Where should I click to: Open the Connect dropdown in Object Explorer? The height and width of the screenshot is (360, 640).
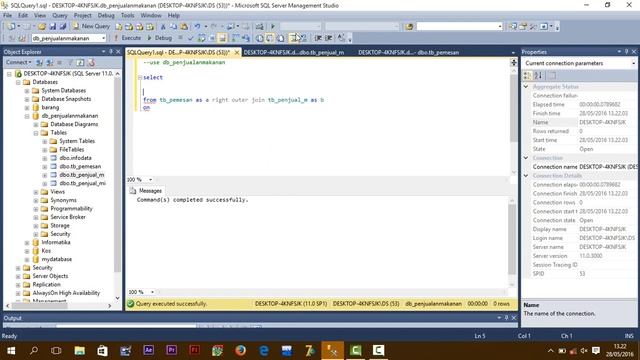pyautogui.click(x=18, y=62)
